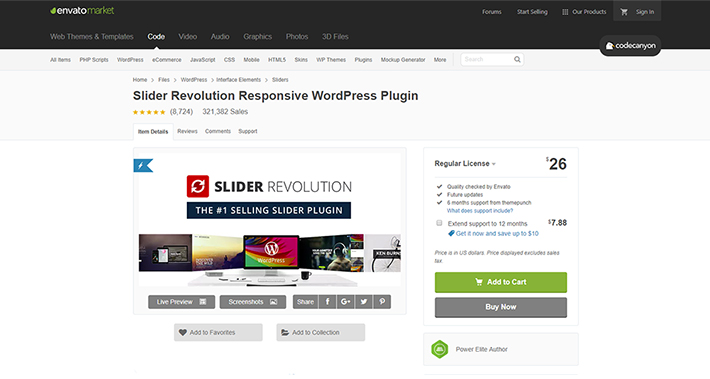Click the red Slider Revolution logo icon
Screen dimensions: 710x379
click(x=198, y=187)
